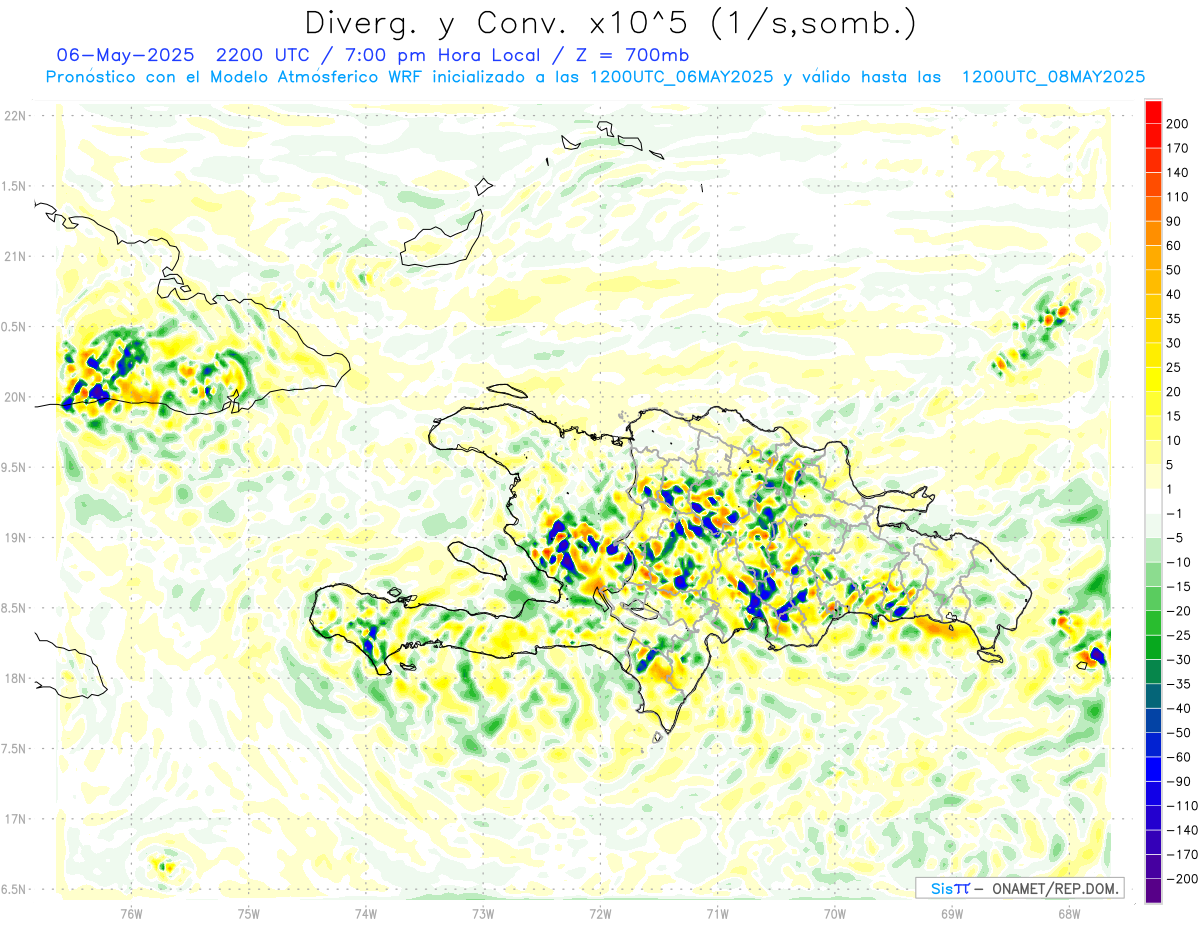Click the '21N' latitude label
Image resolution: width=1200 pixels, height=927 pixels.
coord(15,256)
